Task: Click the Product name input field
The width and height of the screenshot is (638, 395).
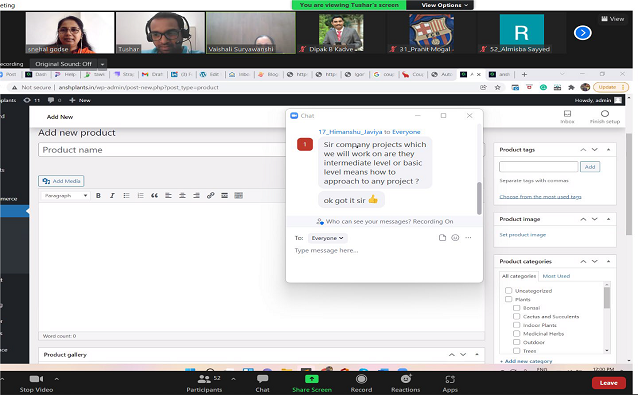Action: tap(163, 150)
